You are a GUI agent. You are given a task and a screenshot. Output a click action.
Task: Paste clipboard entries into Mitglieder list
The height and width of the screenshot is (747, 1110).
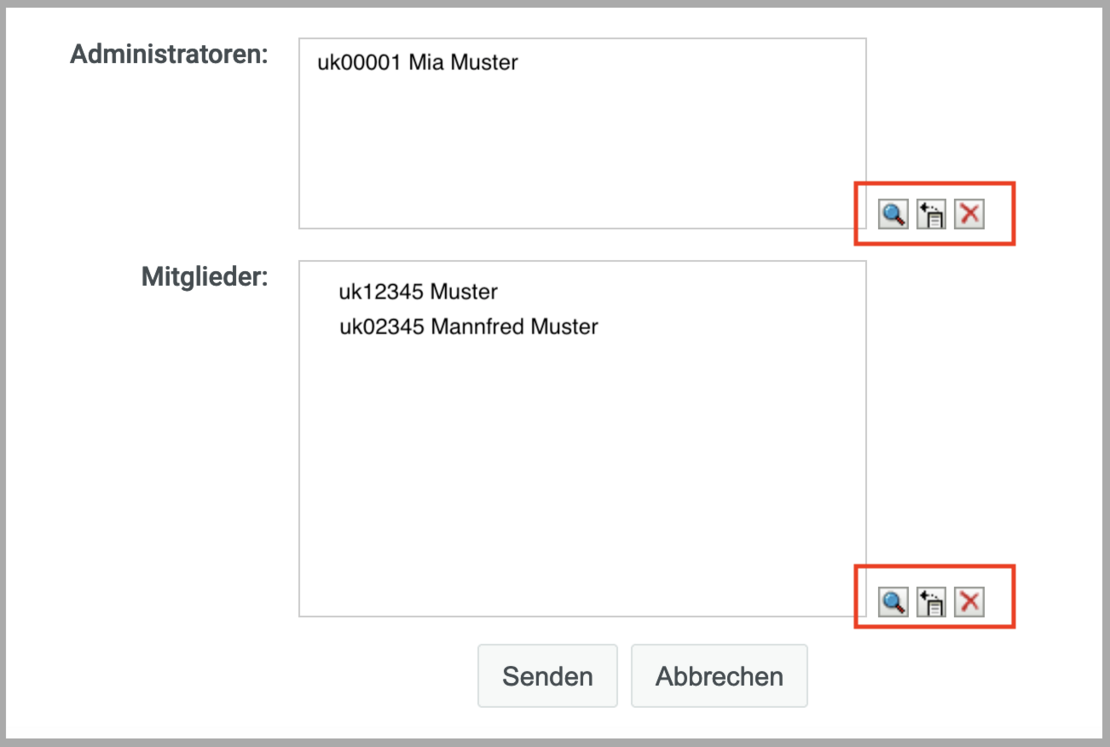931,602
